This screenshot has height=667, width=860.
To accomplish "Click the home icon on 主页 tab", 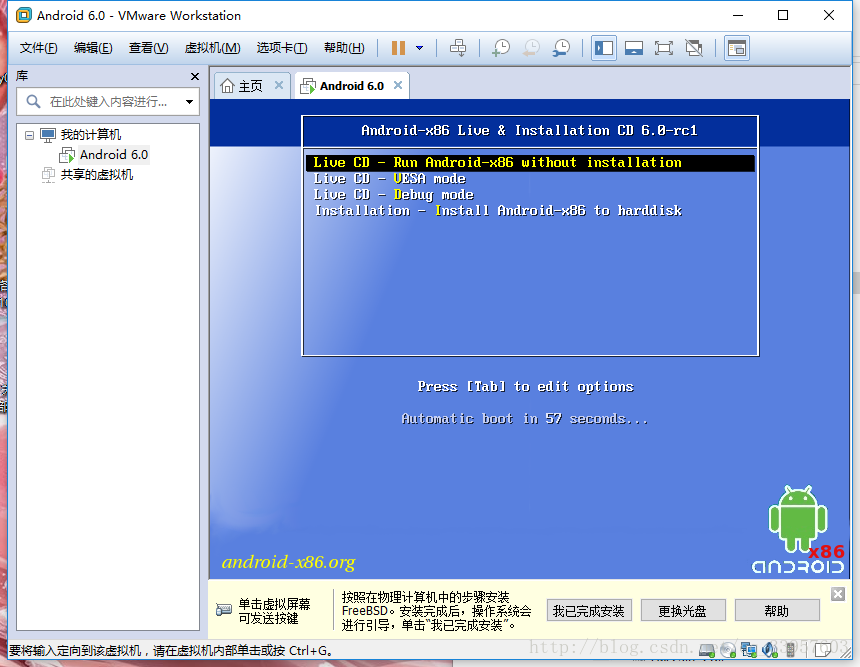I will (x=227, y=86).
